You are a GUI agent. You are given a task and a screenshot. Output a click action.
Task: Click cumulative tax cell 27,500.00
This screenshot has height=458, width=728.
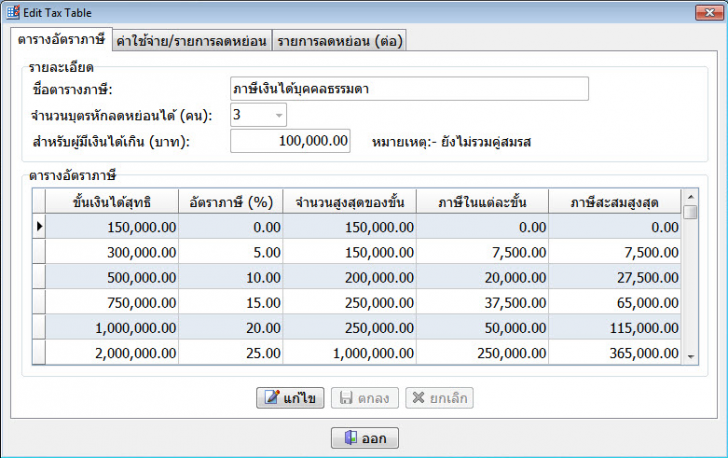coord(615,277)
